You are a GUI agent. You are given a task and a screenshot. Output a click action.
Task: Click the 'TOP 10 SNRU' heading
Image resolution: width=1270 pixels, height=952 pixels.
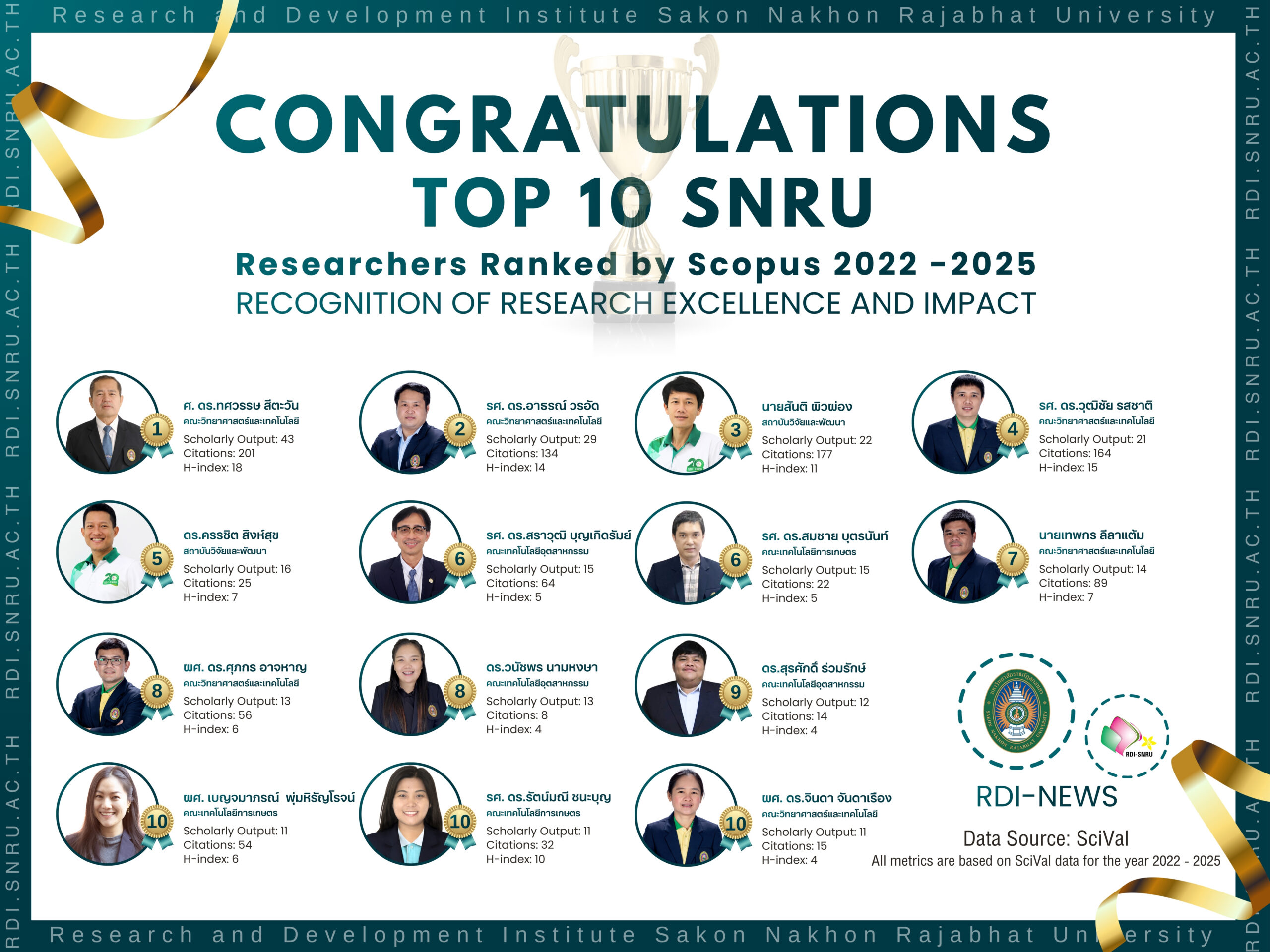click(643, 202)
